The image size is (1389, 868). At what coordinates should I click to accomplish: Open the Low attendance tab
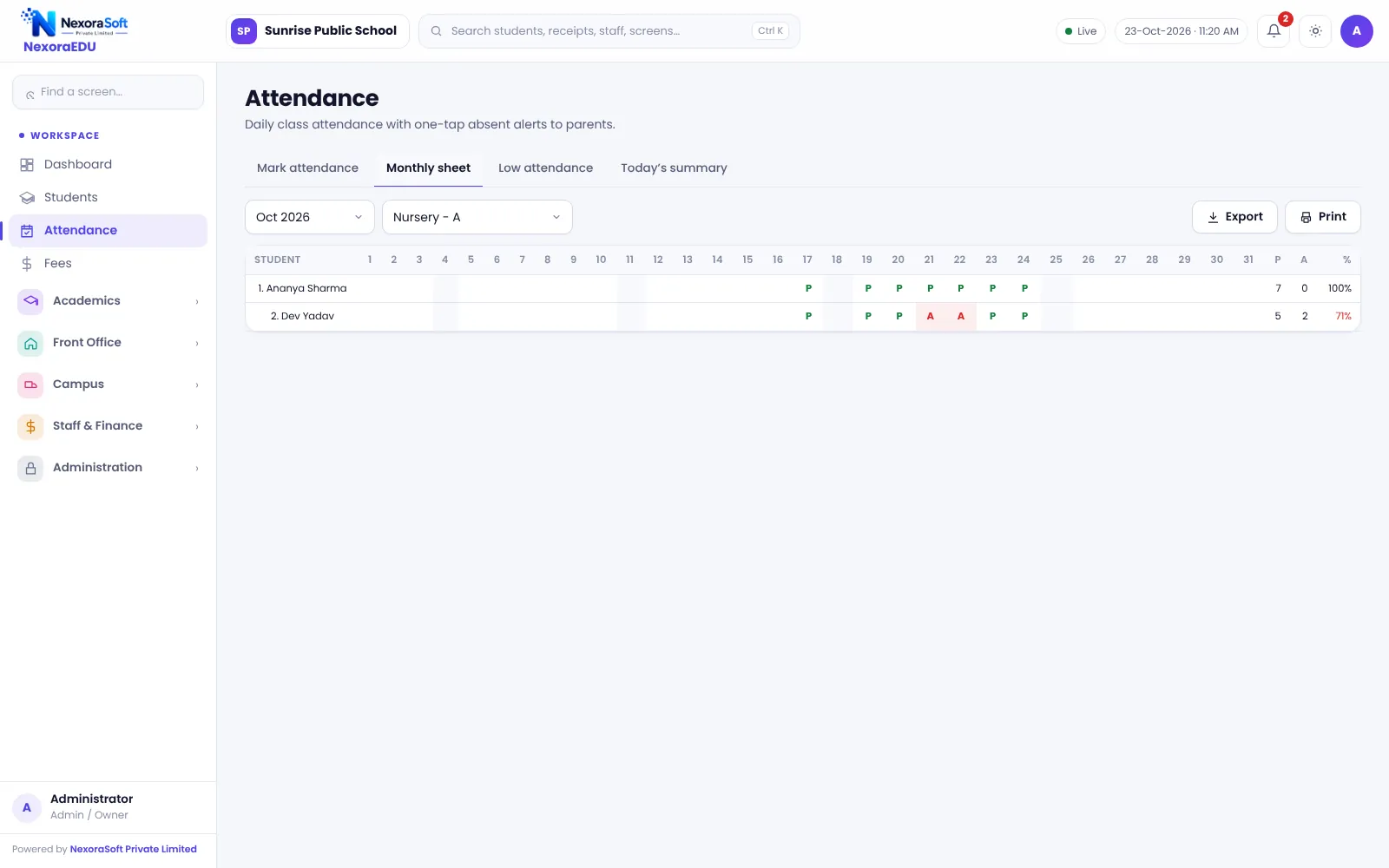click(545, 168)
